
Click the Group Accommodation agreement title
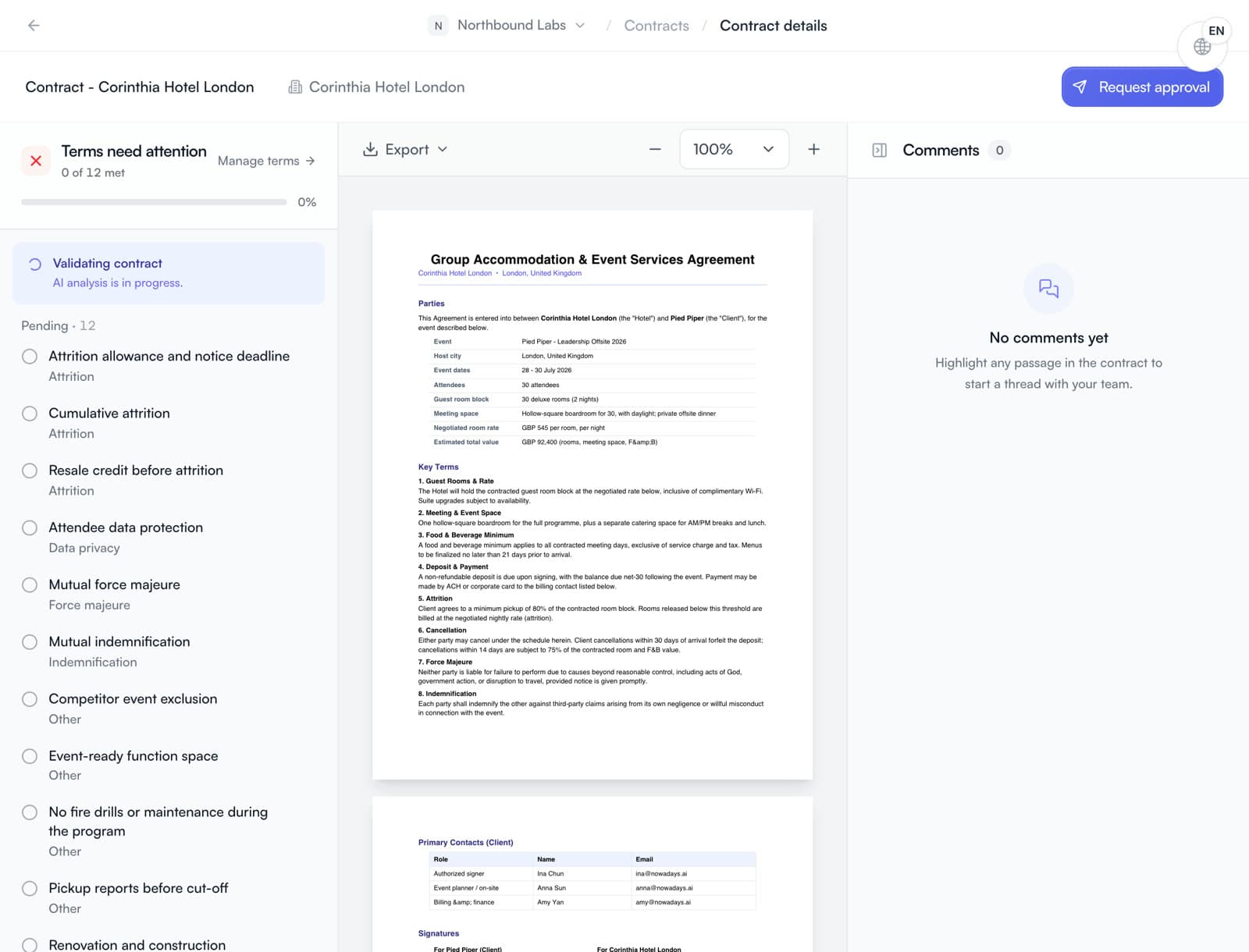(592, 259)
